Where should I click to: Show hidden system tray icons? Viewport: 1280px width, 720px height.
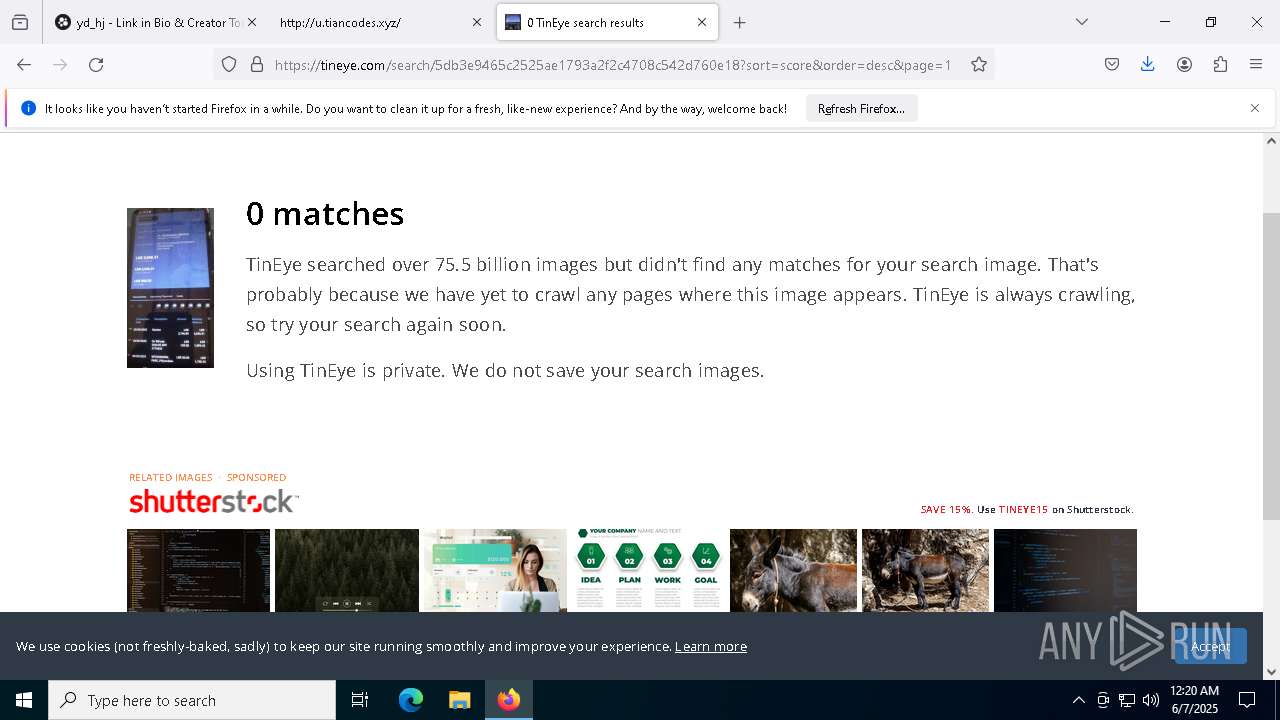click(x=1078, y=700)
